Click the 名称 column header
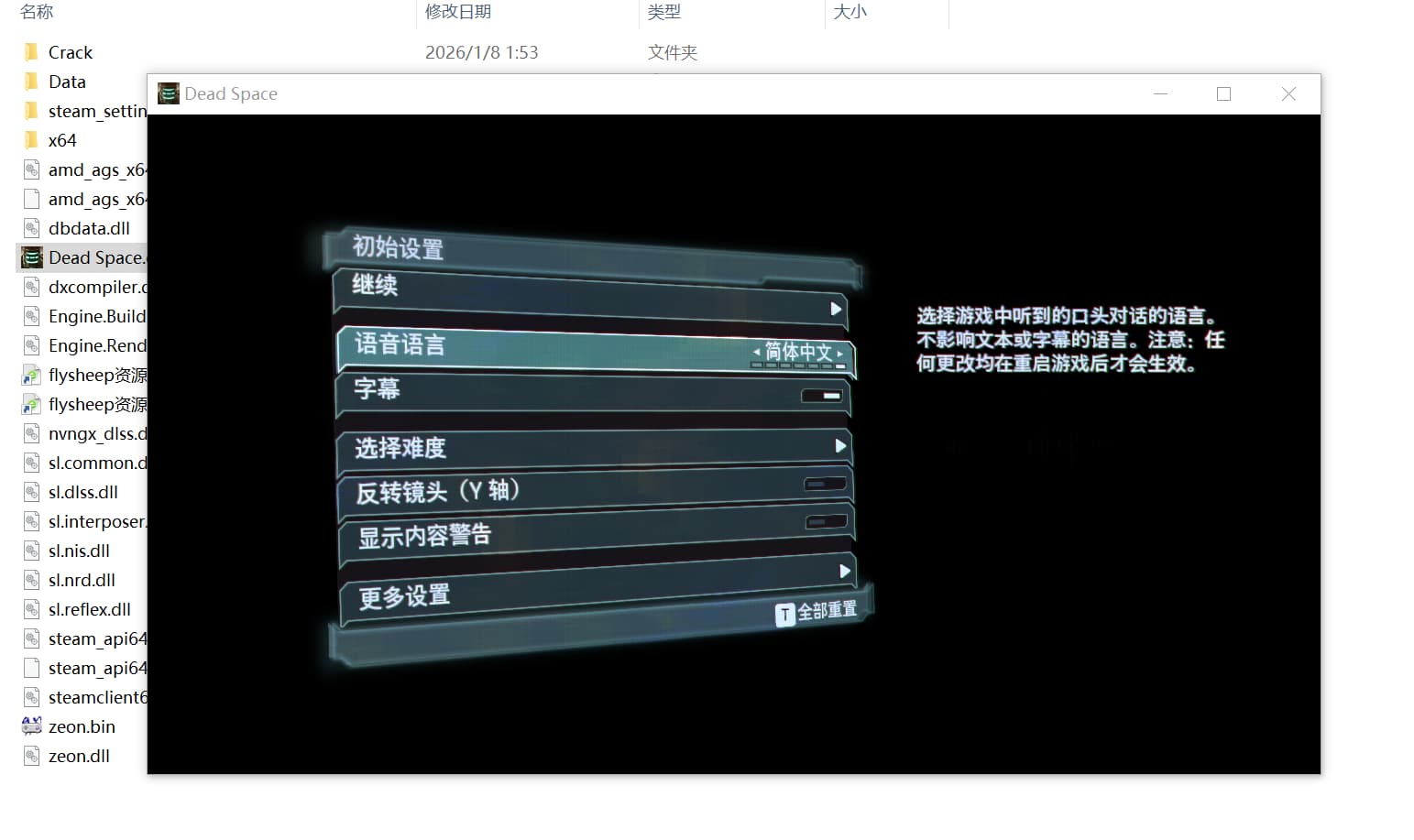The height and width of the screenshot is (840, 1414). click(x=36, y=12)
